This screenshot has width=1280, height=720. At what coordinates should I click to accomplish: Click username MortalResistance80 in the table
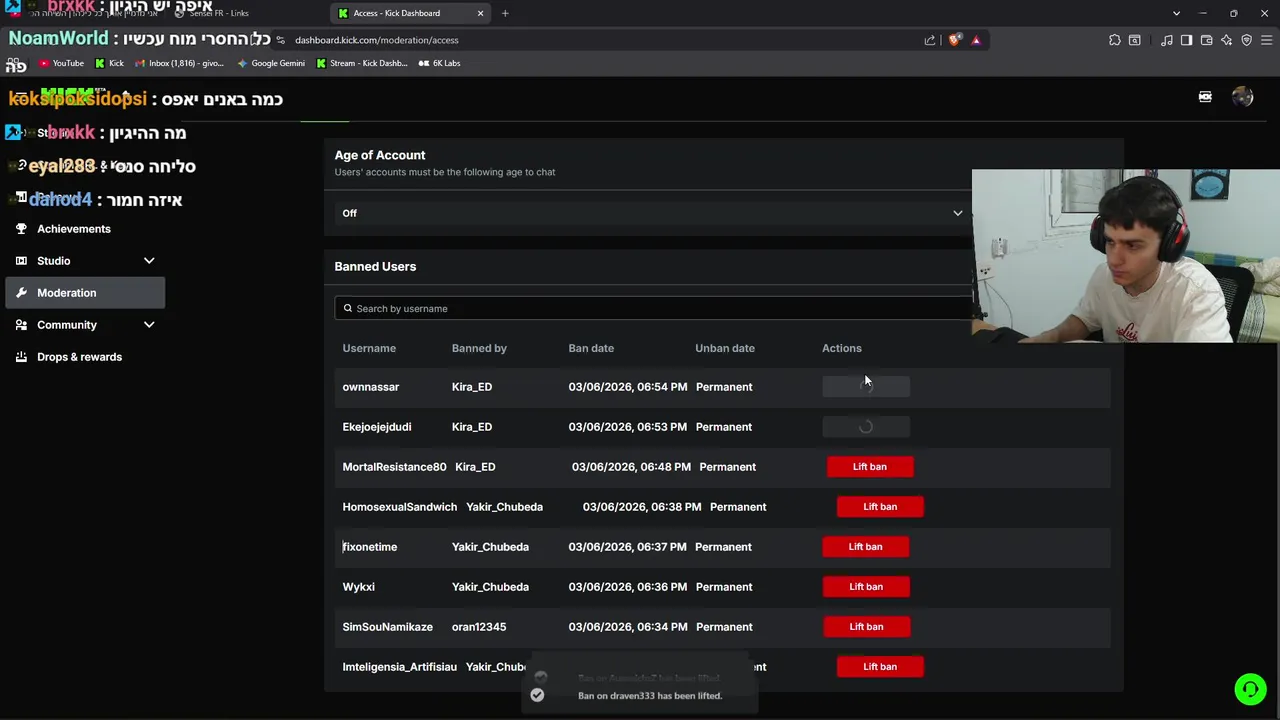[395, 467]
